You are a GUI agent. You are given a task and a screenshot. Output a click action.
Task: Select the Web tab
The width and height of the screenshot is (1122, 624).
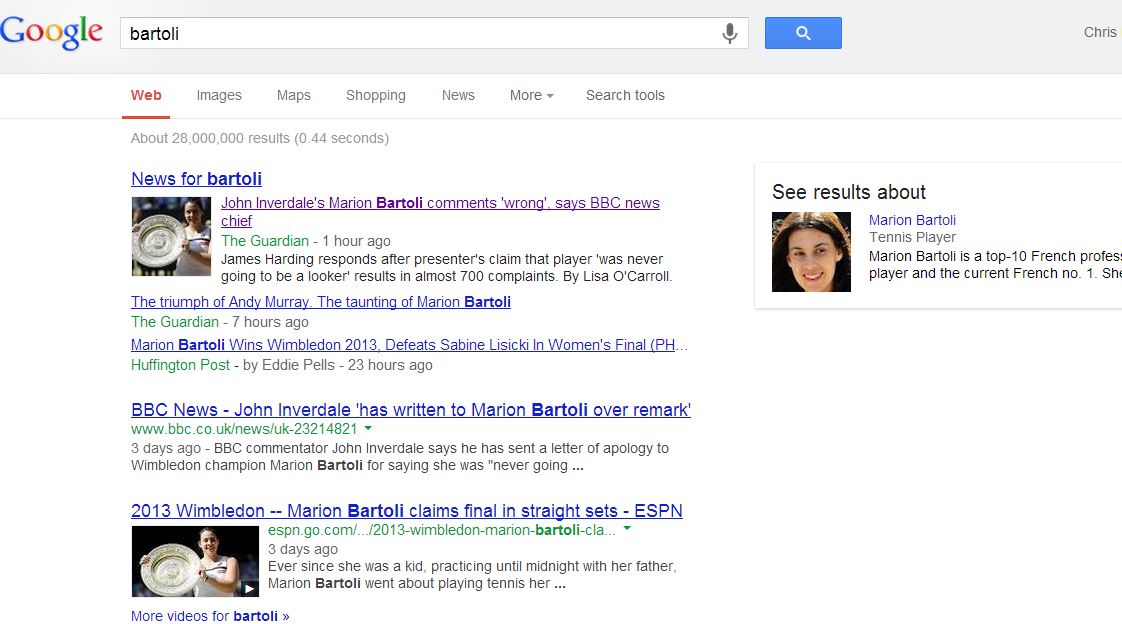146,95
